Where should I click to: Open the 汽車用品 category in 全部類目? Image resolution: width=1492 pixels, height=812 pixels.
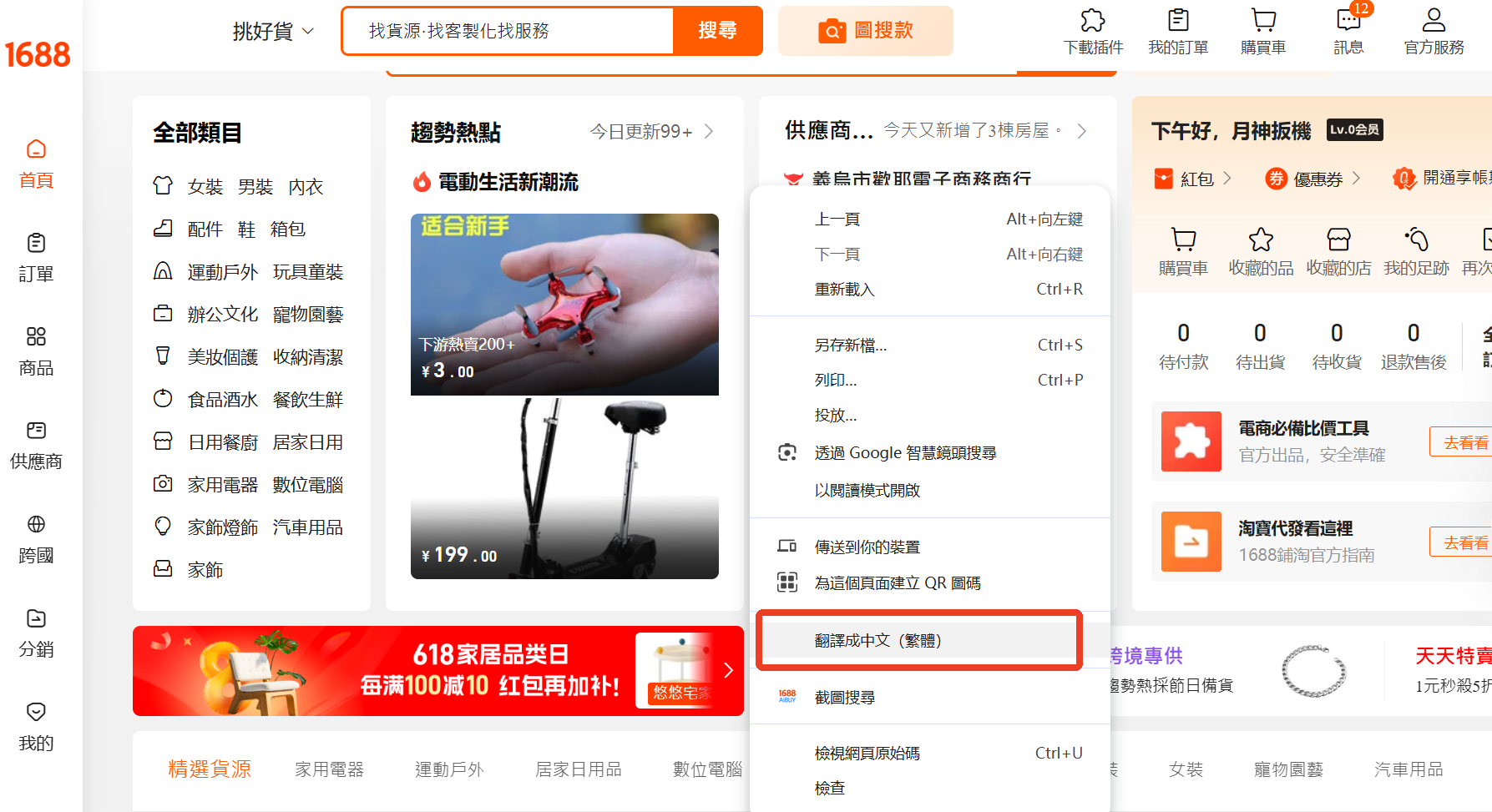coord(308,527)
